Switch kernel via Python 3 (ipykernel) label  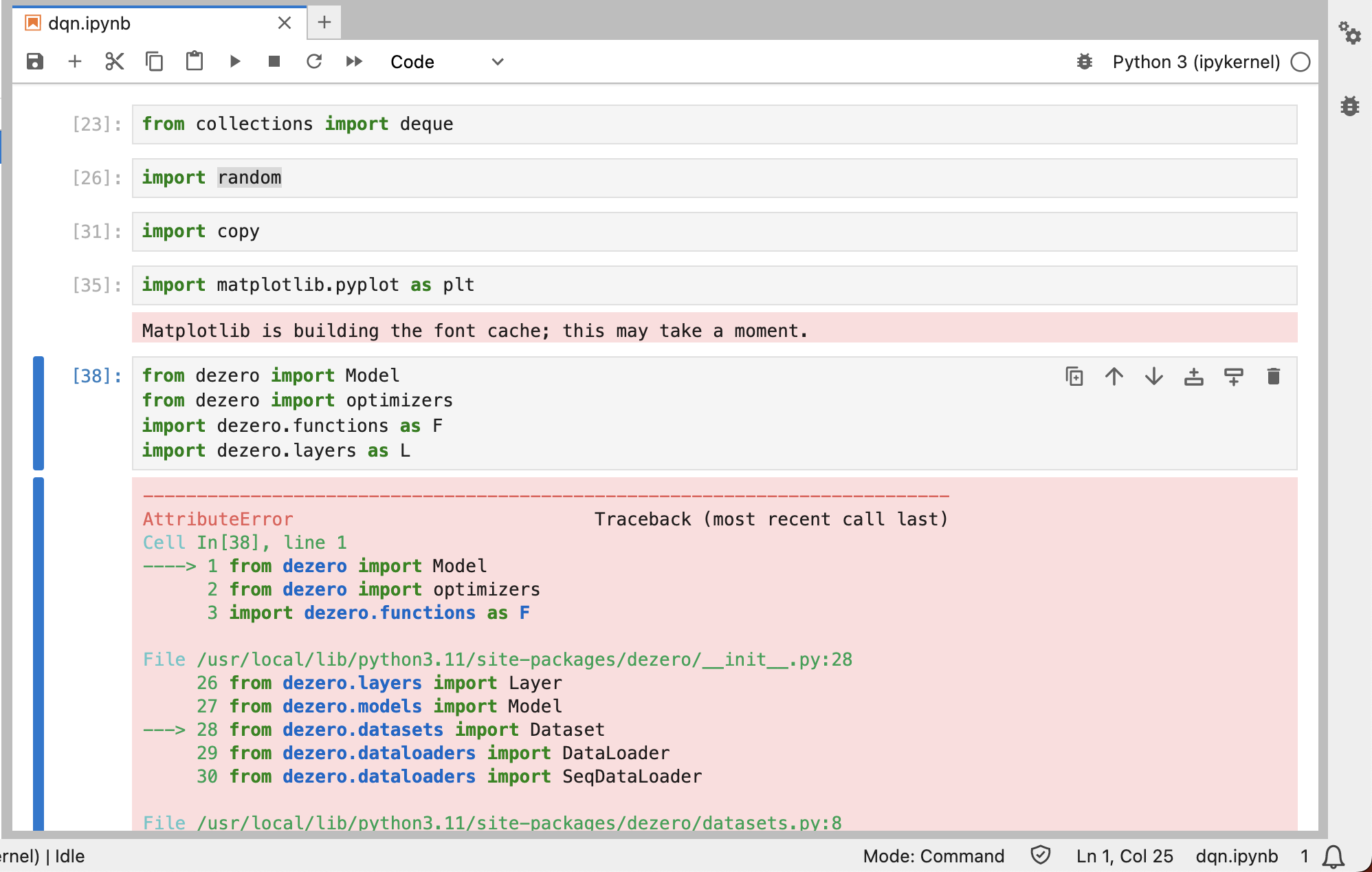point(1196,62)
